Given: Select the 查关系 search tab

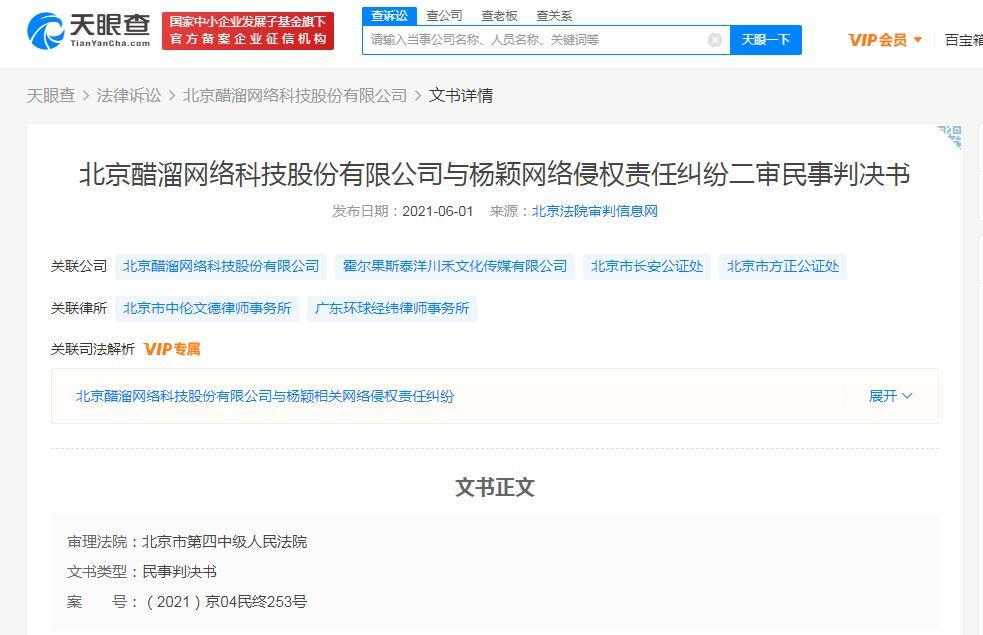Looking at the screenshot, I should [554, 16].
